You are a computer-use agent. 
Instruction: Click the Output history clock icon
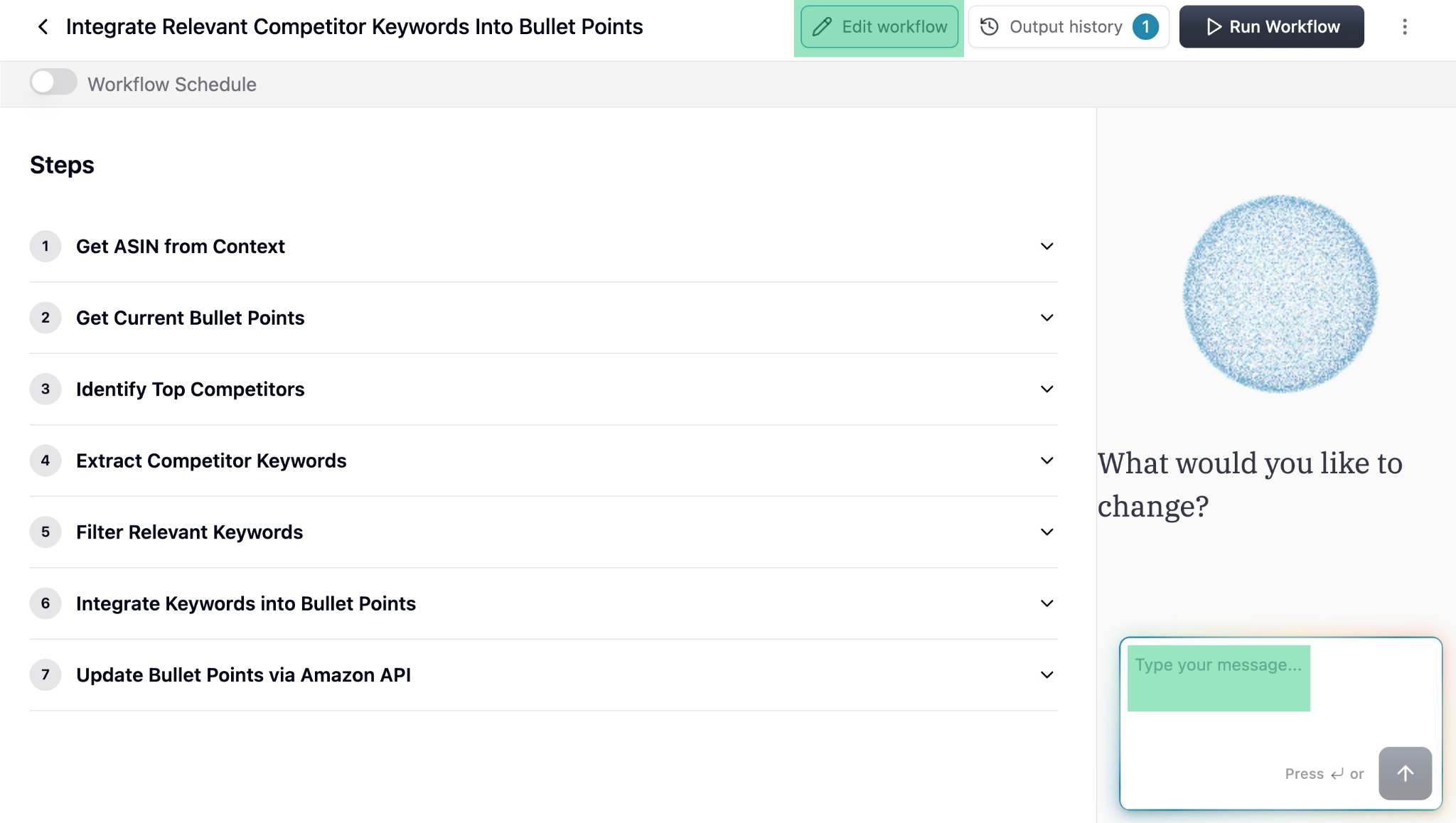click(x=989, y=27)
